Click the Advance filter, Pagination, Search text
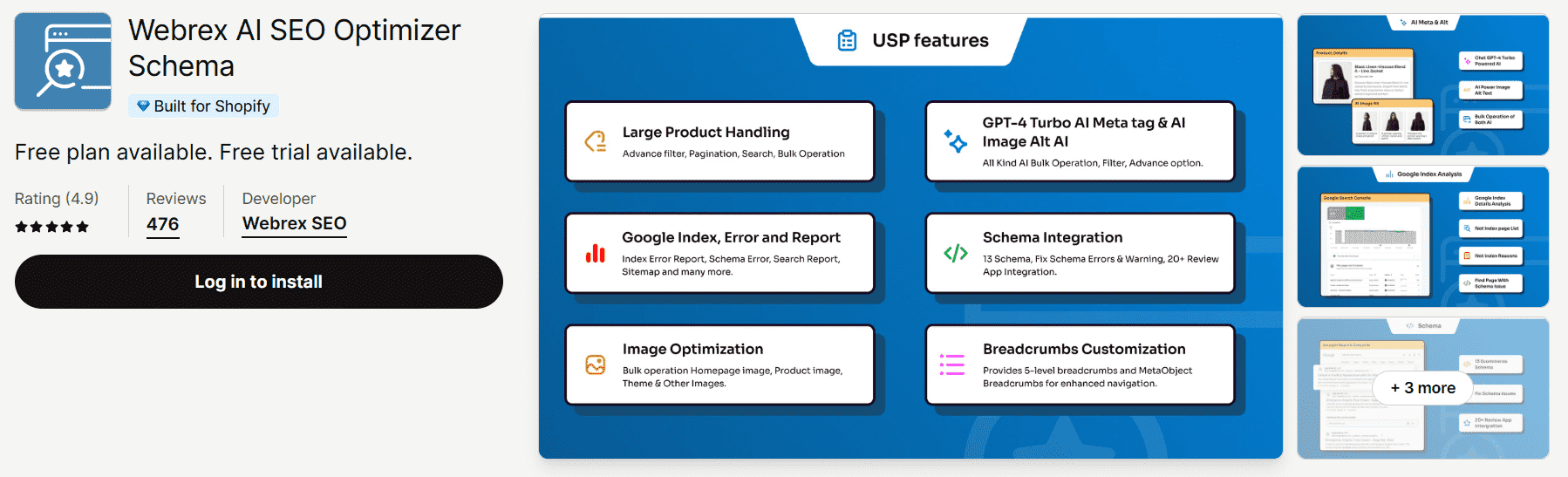 coord(733,153)
